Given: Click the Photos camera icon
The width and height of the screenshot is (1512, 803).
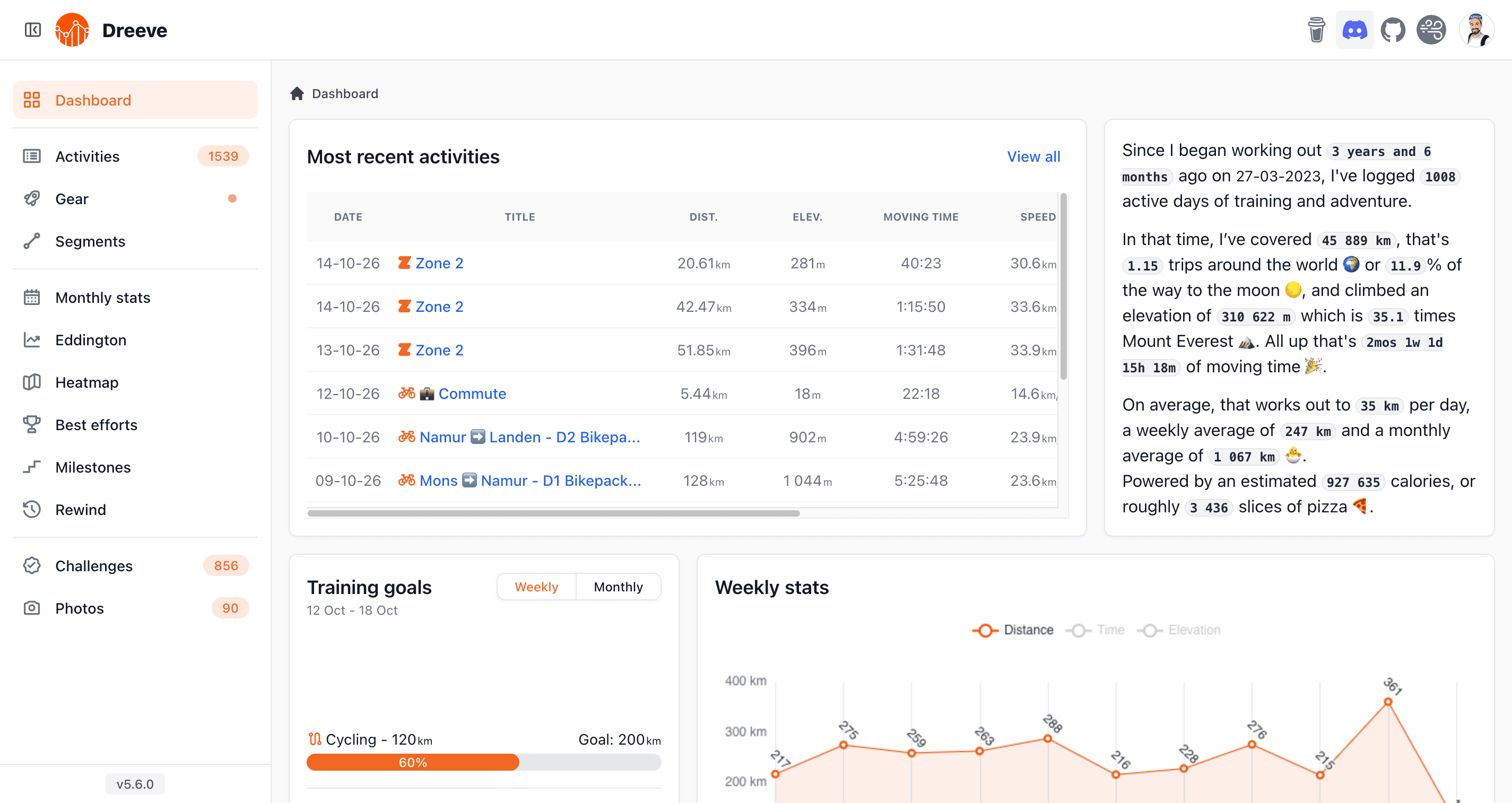Looking at the screenshot, I should coord(32,608).
